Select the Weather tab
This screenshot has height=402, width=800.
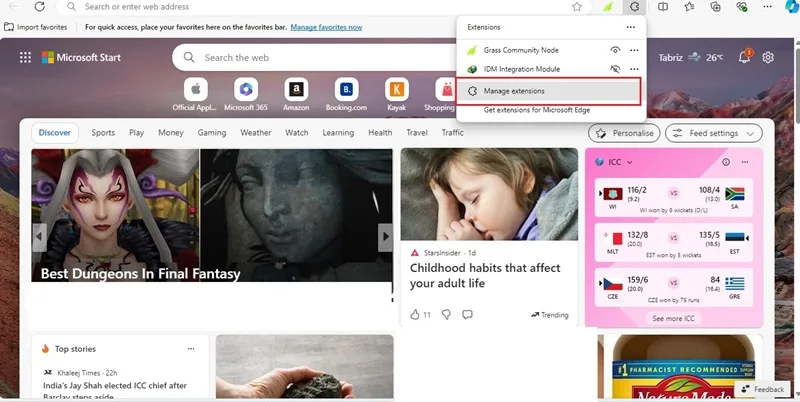[256, 133]
